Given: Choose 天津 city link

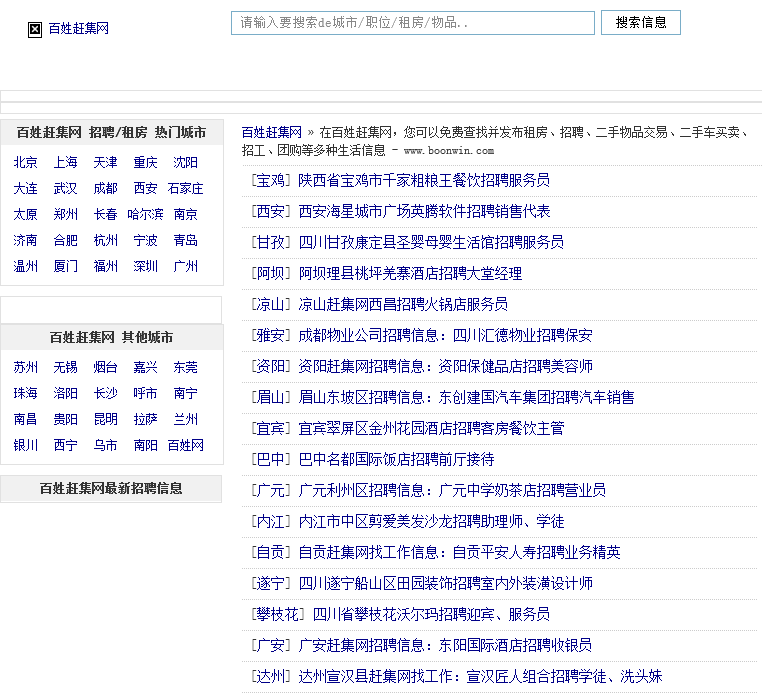Looking at the screenshot, I should [x=105, y=162].
